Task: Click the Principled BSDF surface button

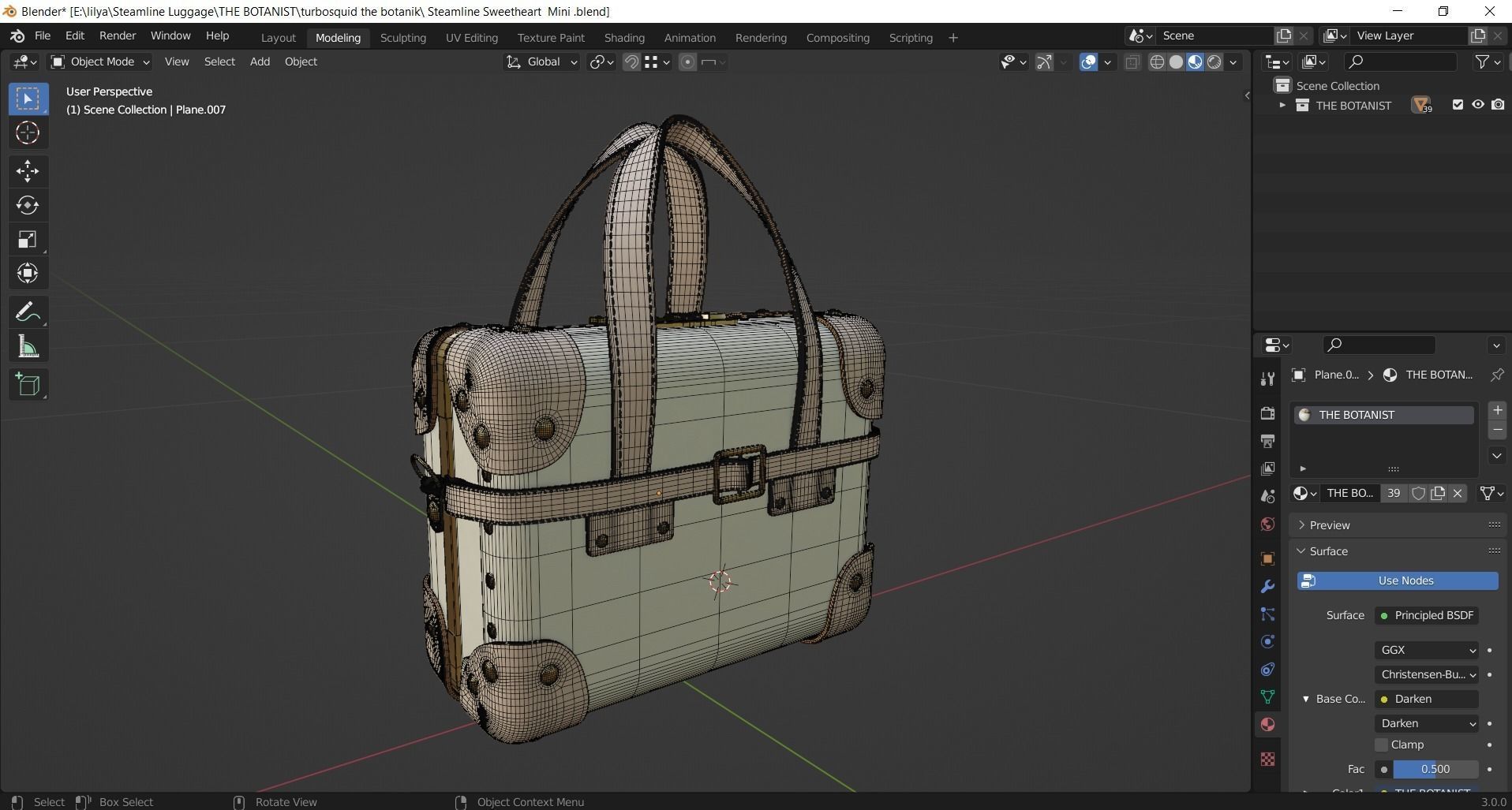Action: (x=1427, y=615)
